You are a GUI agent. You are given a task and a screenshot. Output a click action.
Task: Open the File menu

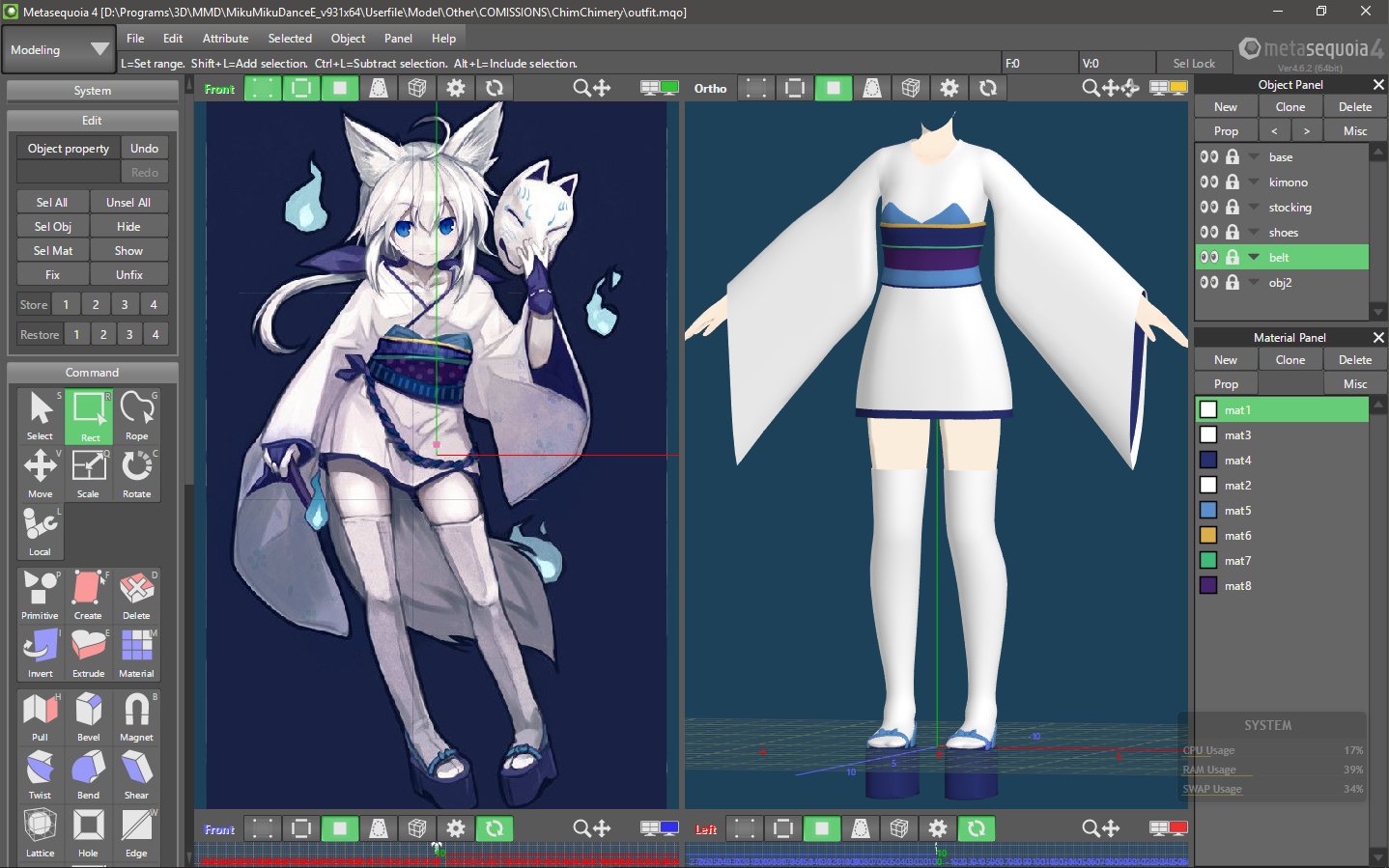point(135,39)
